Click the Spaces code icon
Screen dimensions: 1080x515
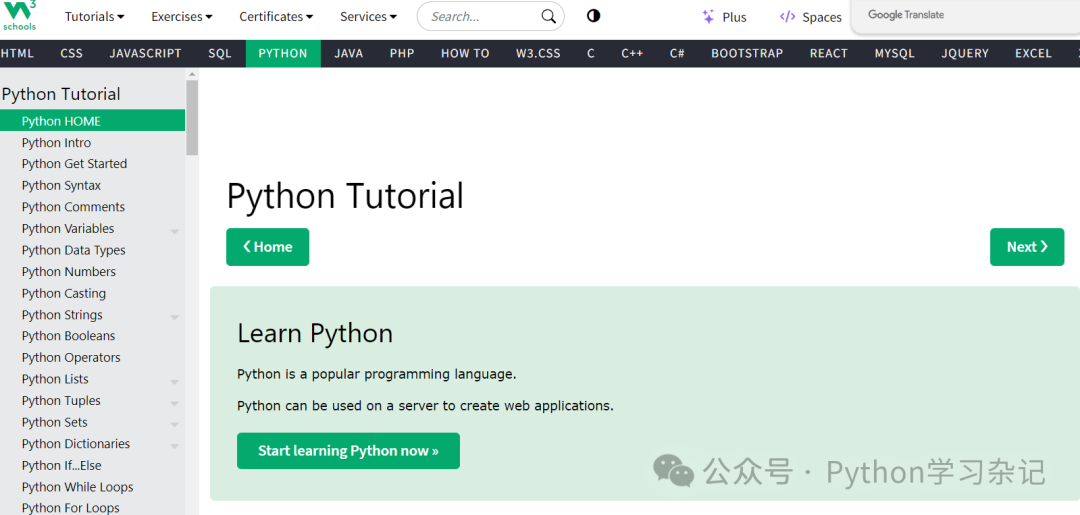[787, 17]
